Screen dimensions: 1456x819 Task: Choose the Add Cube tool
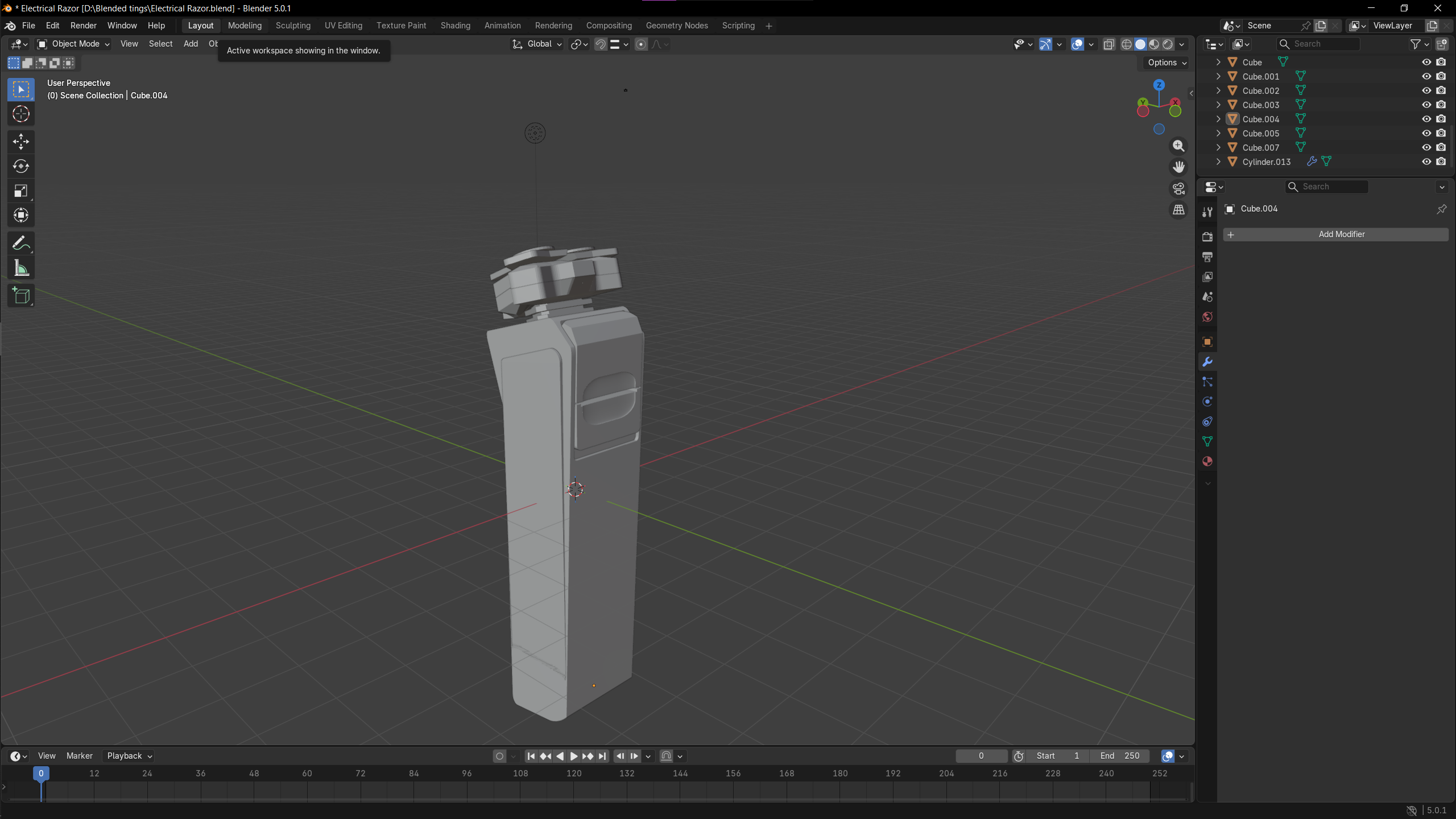(x=21, y=296)
